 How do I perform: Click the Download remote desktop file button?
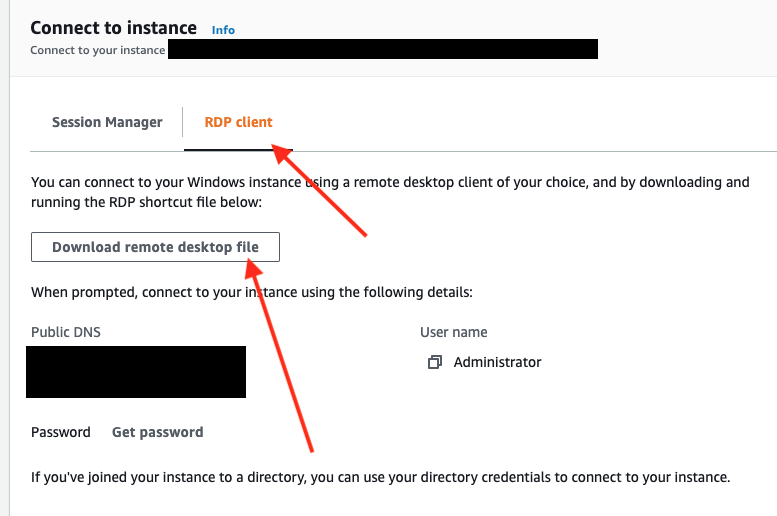click(x=155, y=247)
